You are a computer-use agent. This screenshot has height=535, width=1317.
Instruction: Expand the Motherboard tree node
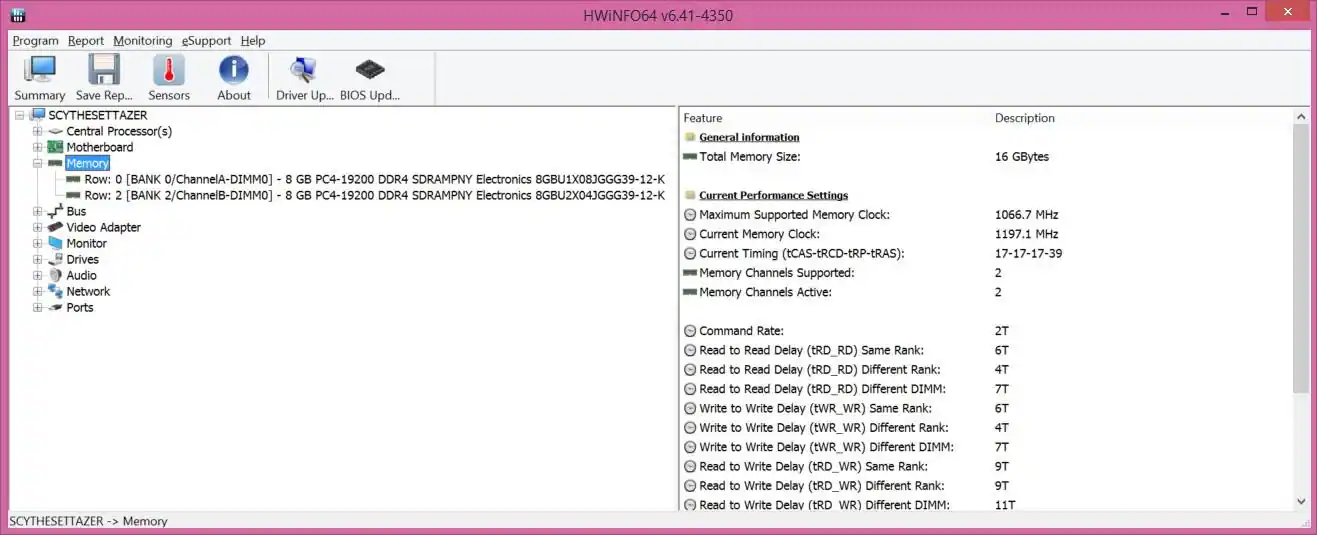[x=38, y=147]
